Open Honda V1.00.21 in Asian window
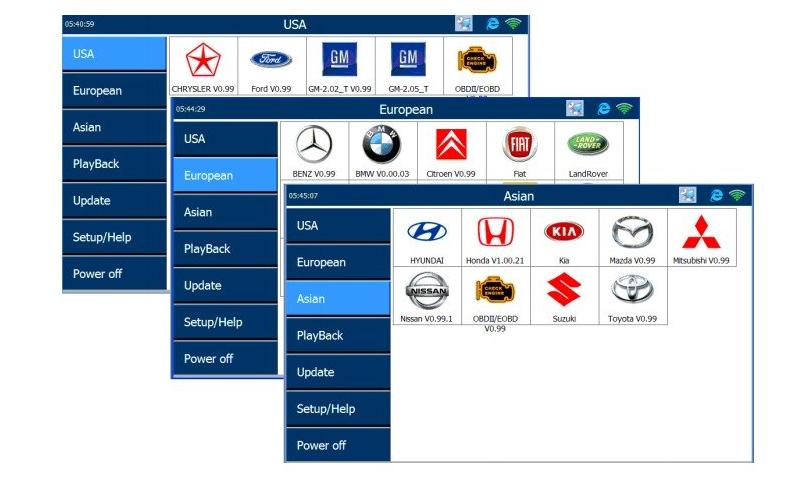This screenshot has width=797, height=497. coord(496,237)
